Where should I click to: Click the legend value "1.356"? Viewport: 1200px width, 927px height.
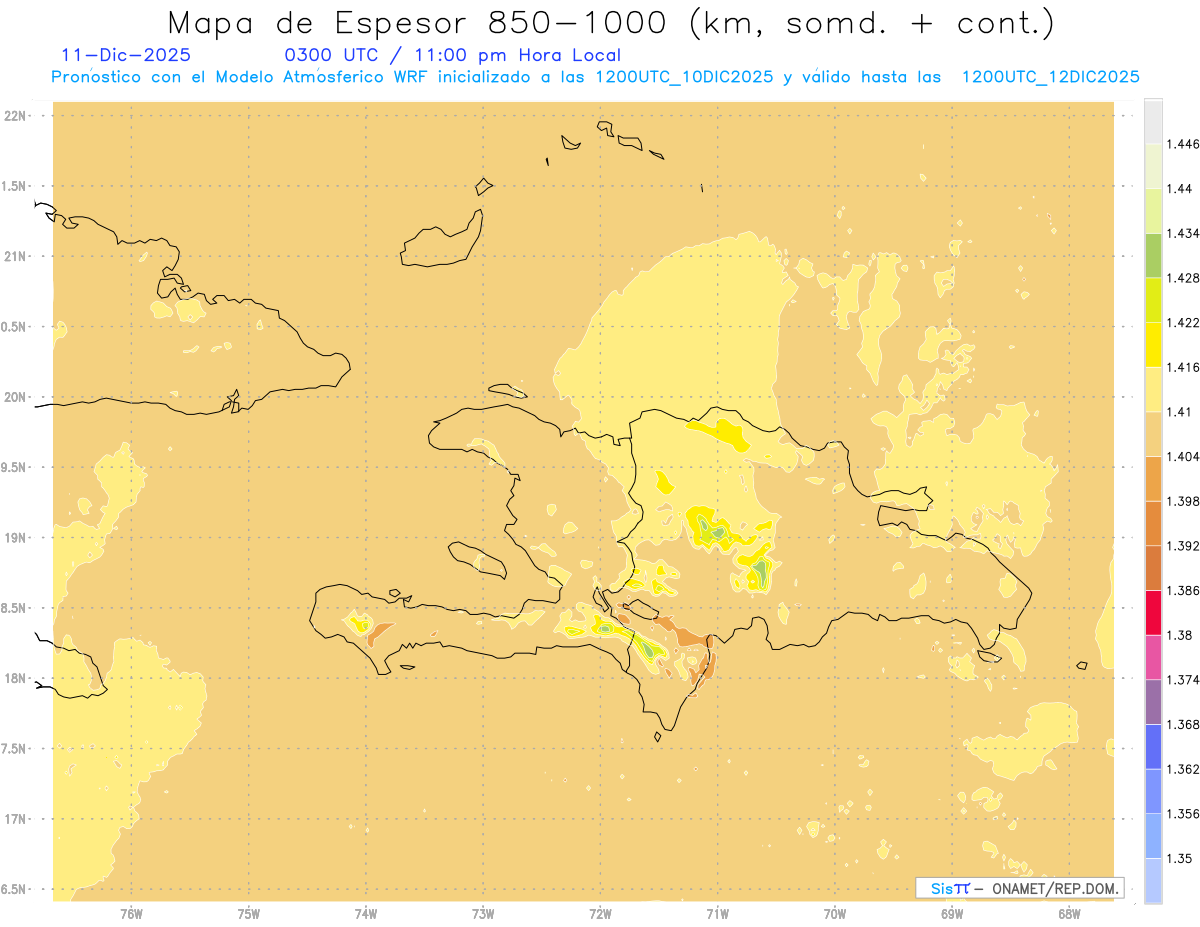[1182, 813]
